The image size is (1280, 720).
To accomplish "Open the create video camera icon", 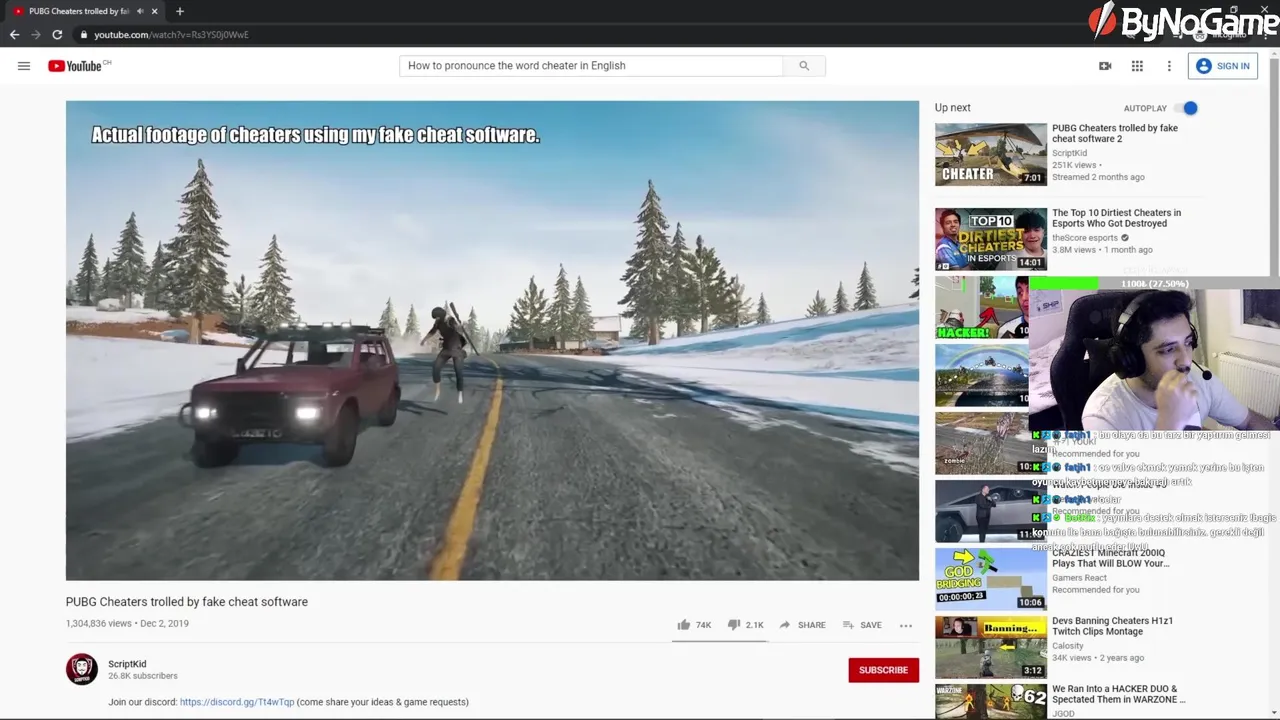I will [x=1105, y=66].
